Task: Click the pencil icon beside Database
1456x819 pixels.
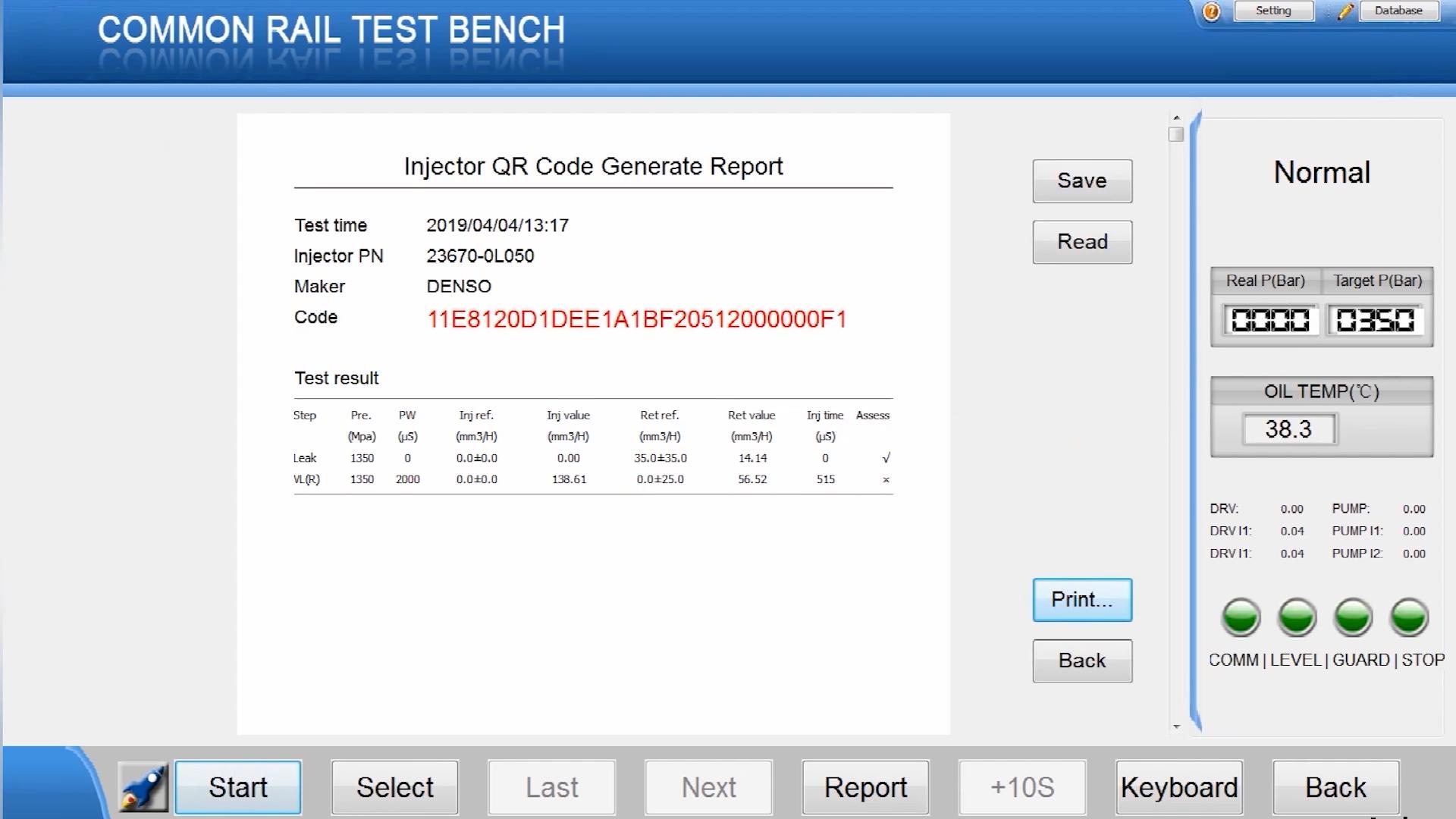Action: click(1345, 11)
